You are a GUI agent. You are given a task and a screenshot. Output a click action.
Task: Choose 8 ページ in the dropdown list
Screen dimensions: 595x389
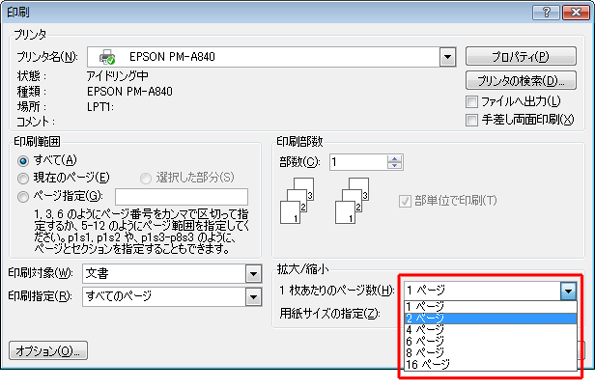[x=491, y=353]
